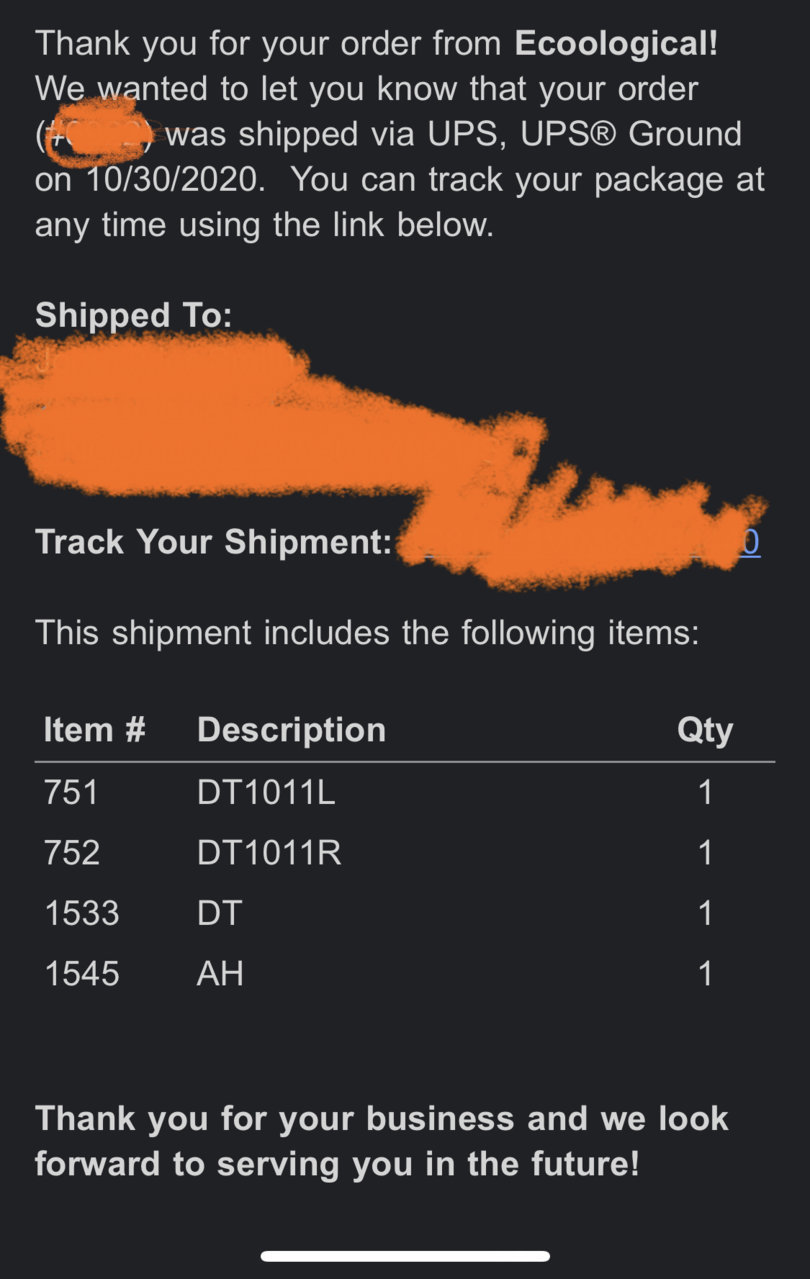Tap the AH description
The height and width of the screenshot is (1279, 810).
click(x=220, y=973)
